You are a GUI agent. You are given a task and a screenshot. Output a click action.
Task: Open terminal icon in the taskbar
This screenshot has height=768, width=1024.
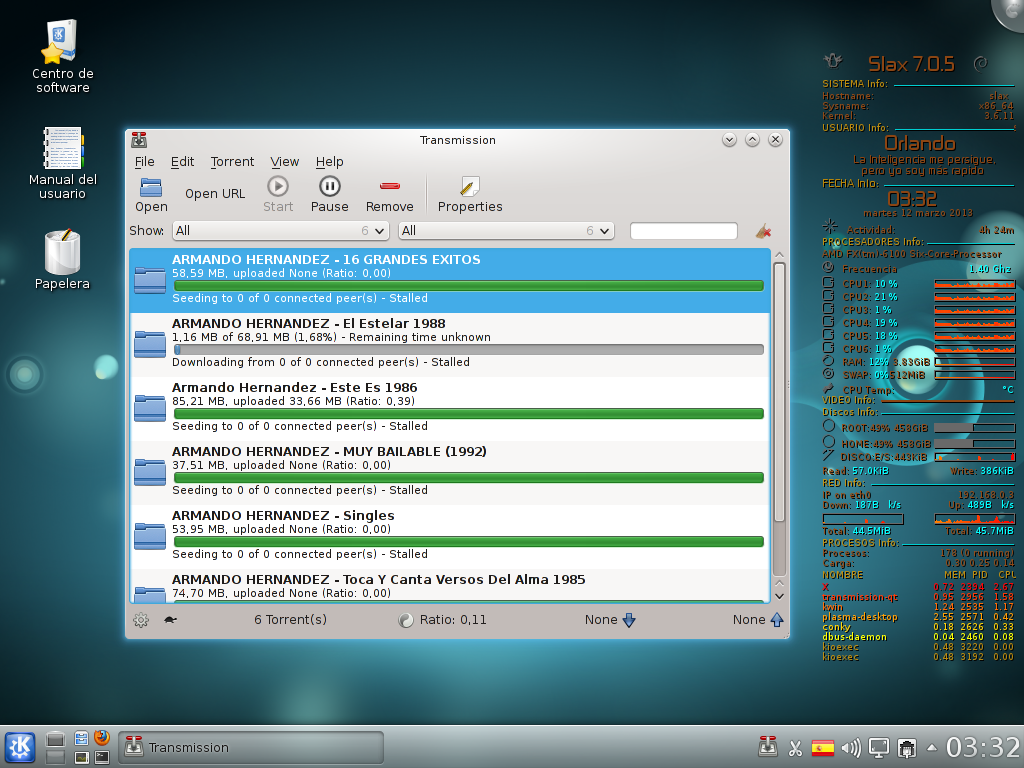point(102,758)
